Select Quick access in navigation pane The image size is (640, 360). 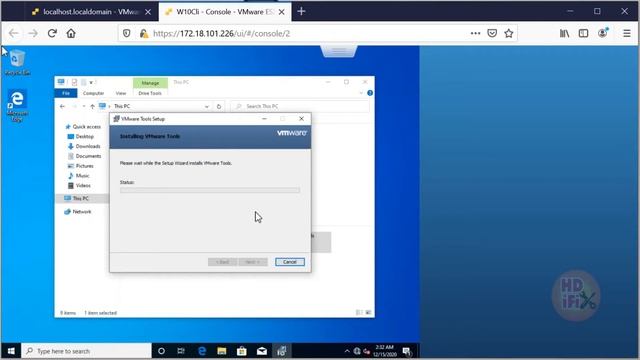coord(83,127)
